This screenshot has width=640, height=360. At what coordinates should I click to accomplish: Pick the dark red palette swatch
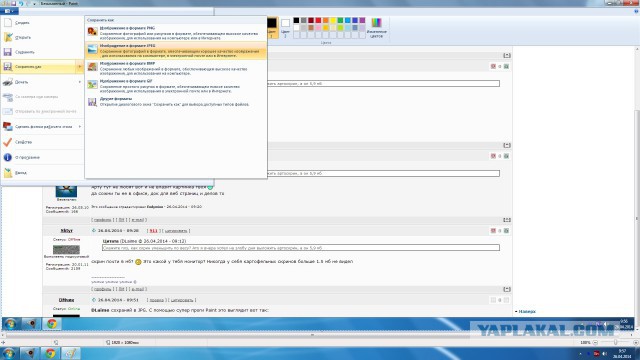click(311, 20)
